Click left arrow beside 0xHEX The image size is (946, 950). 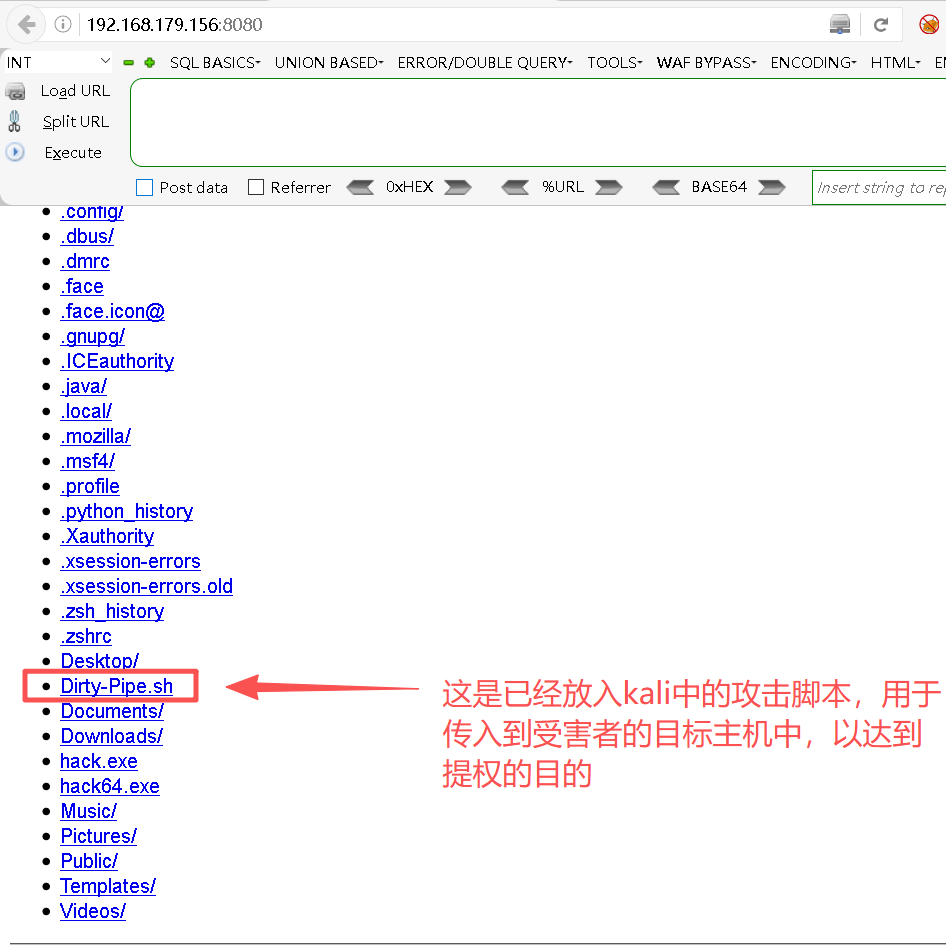tap(361, 187)
